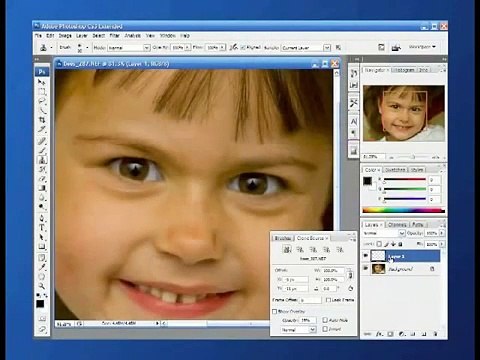
Task: Open the Flow dropdown arrow in options bar
Action: [x=223, y=48]
